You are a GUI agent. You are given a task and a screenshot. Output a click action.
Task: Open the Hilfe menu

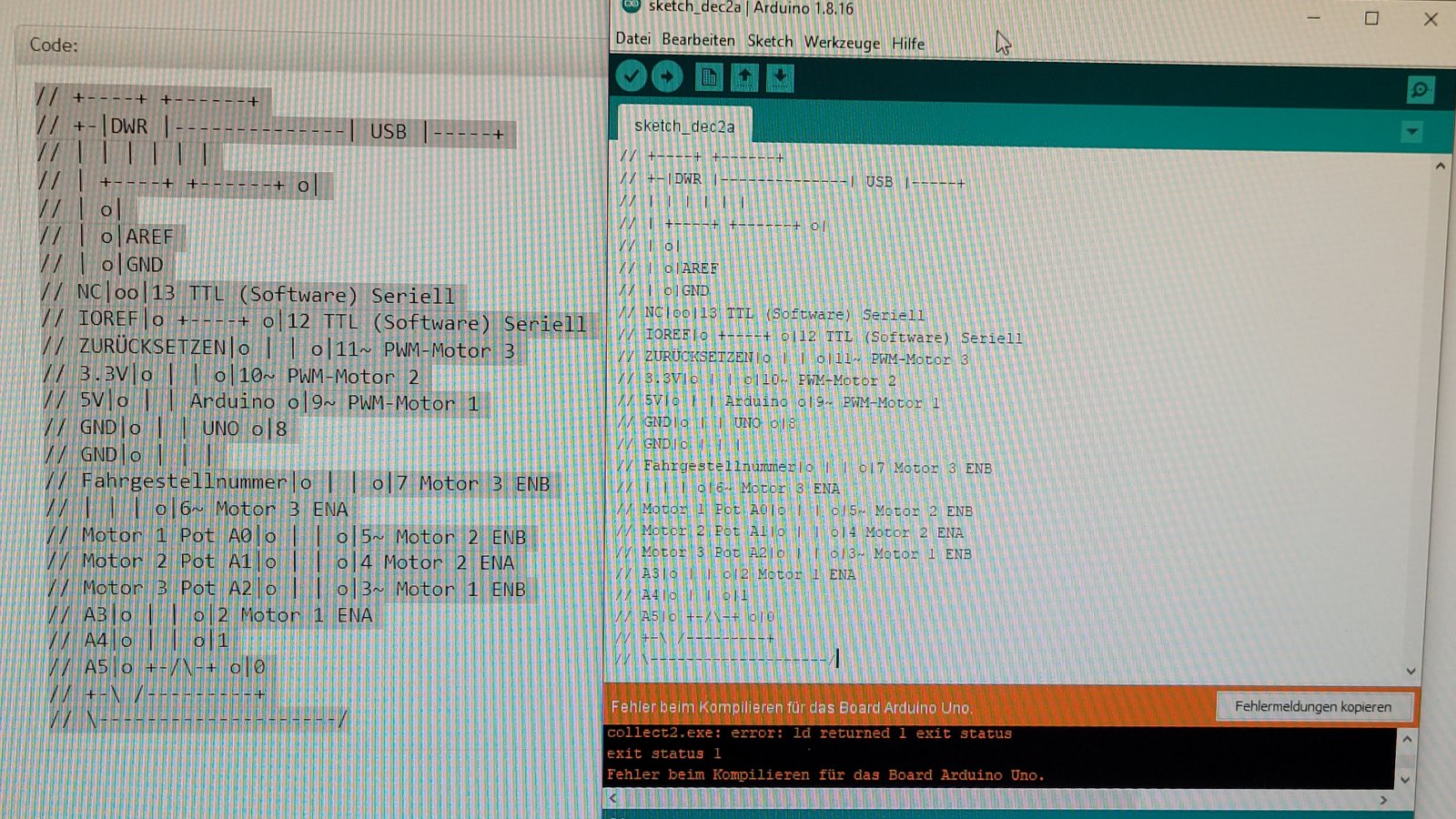[x=908, y=44]
